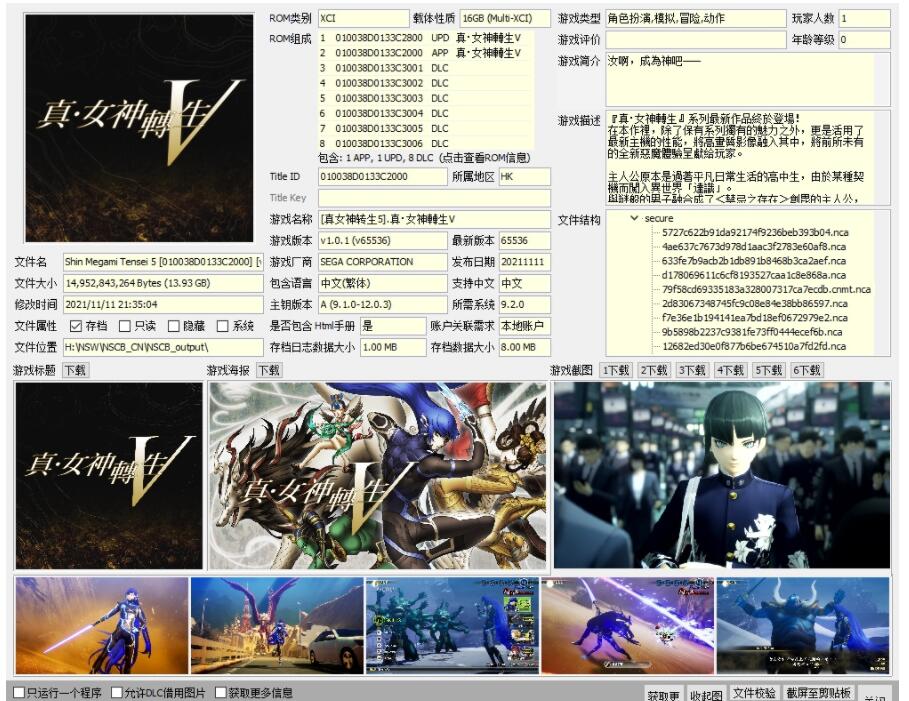Enable 只运行一个程序 checkbox

pos(19,692)
